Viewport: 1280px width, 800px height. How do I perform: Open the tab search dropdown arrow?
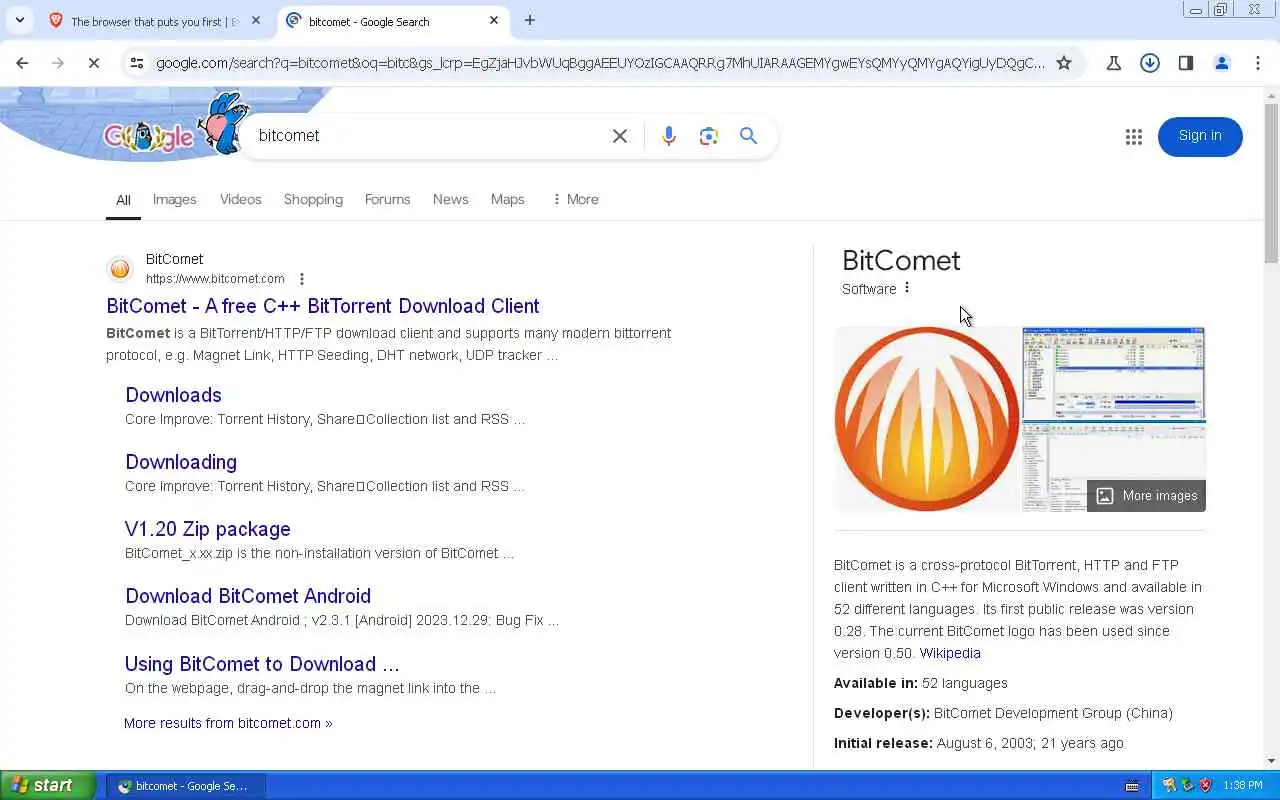[19, 20]
